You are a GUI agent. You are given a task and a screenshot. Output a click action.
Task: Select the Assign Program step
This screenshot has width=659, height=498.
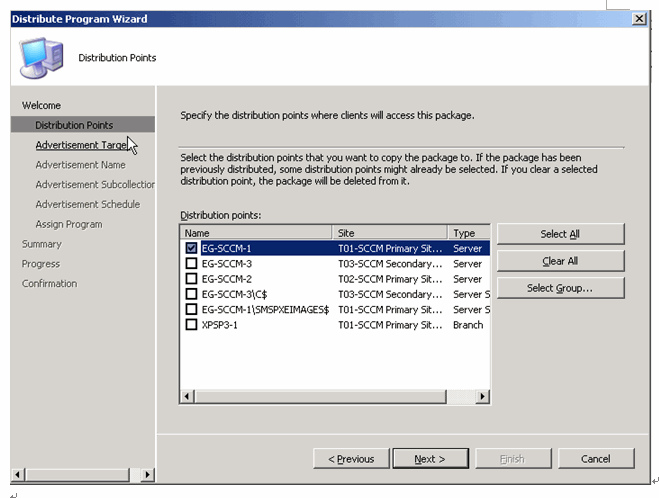pyautogui.click(x=69, y=224)
